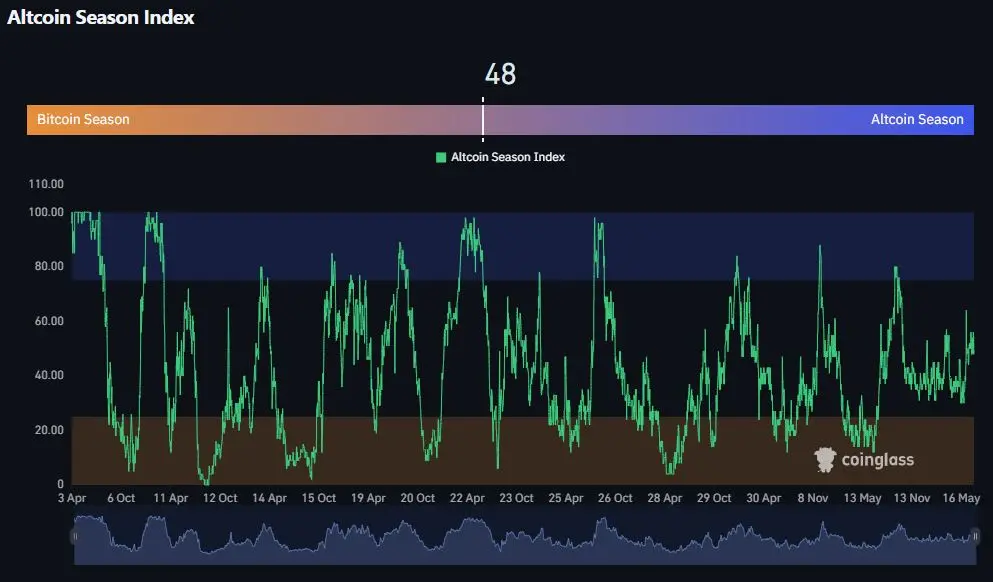
Task: Click the 'Altcoin Season Index' page title
Action: point(101,17)
